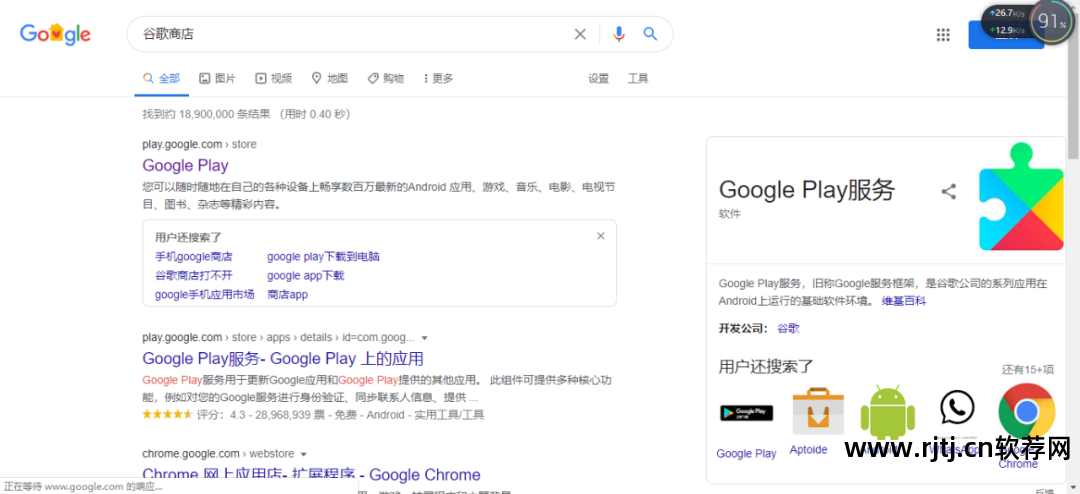Search suggestion google play下载到电脑
Screen dimensions: 1080x494
click(323, 256)
